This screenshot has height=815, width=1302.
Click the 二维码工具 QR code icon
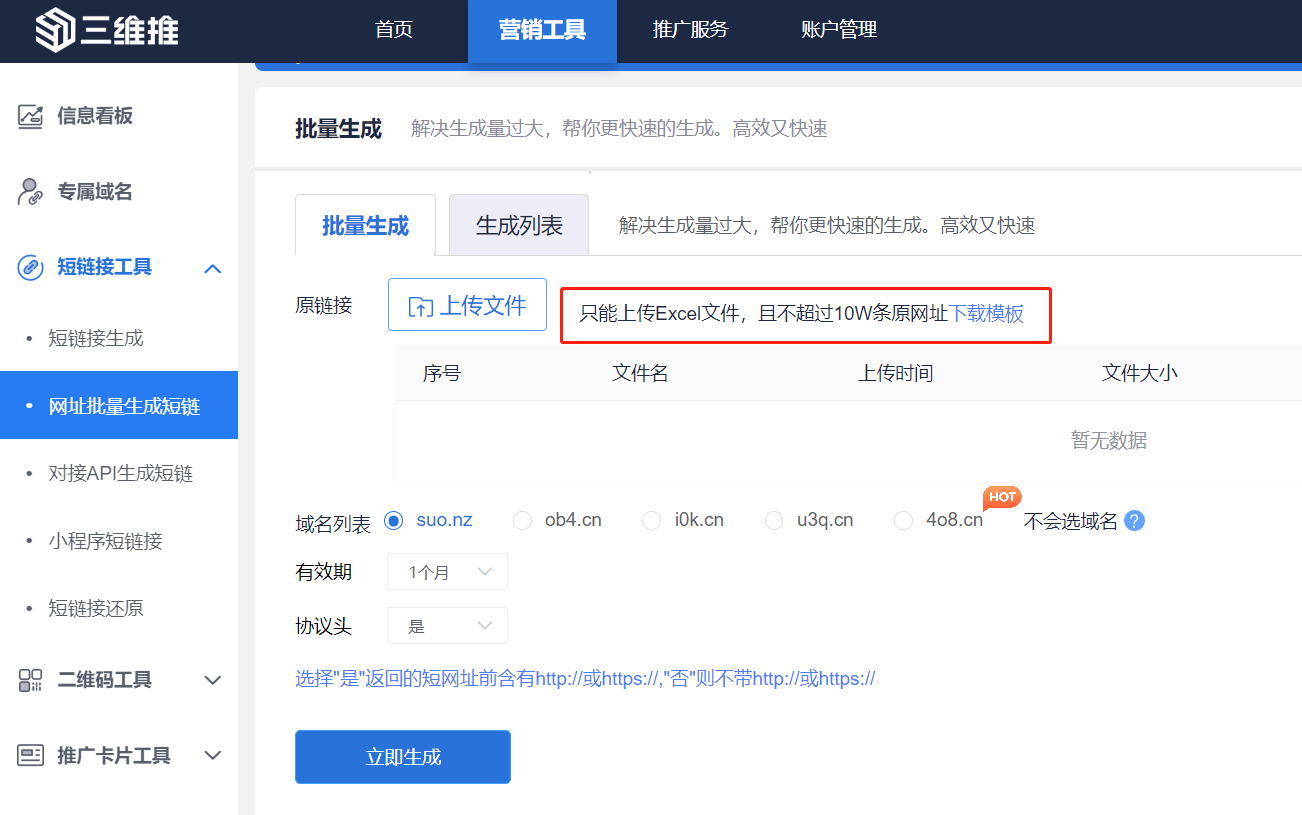click(31, 680)
